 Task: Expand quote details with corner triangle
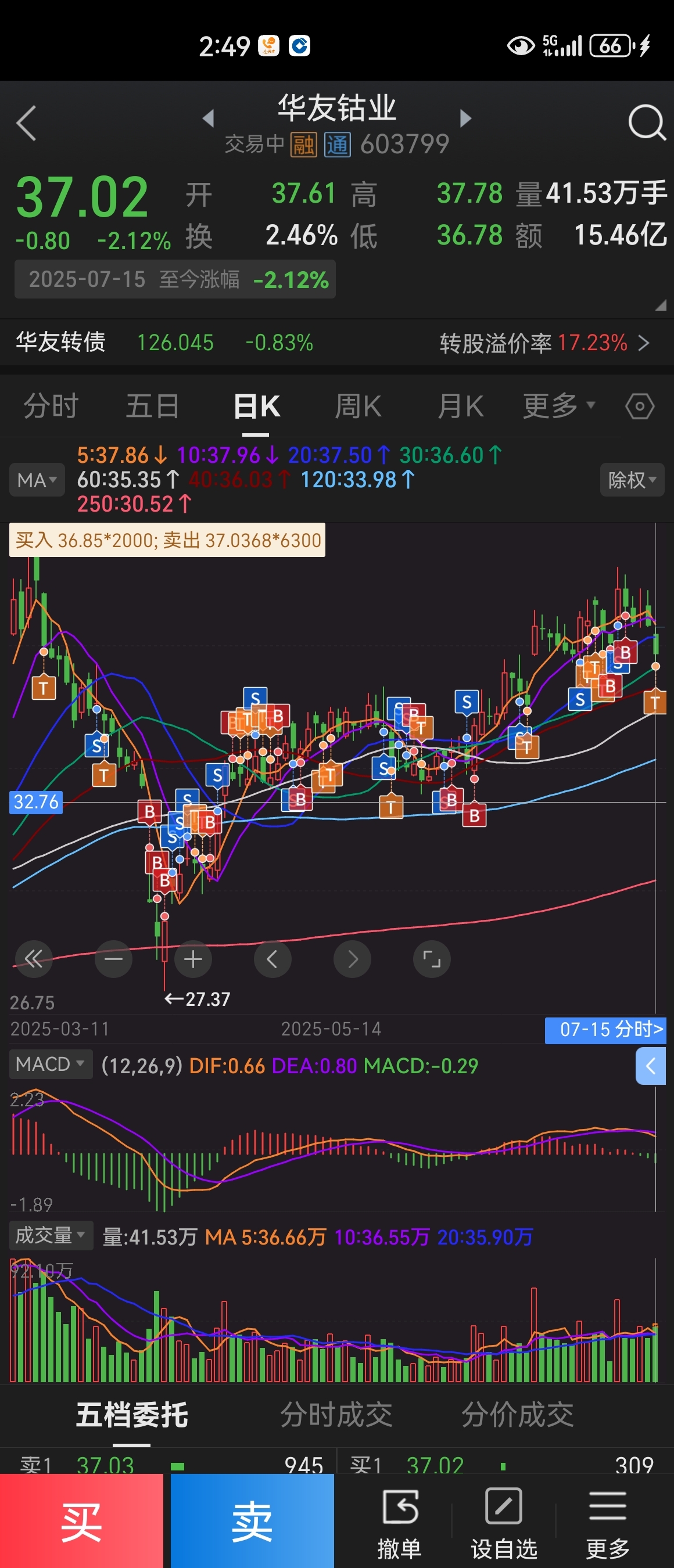661,305
